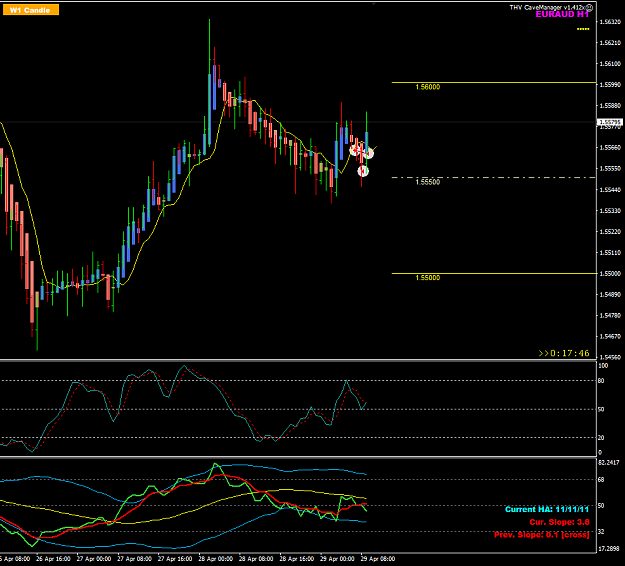625x566 pixels.
Task: Click the stochastic panel 100 scale label
Action: click(x=603, y=366)
